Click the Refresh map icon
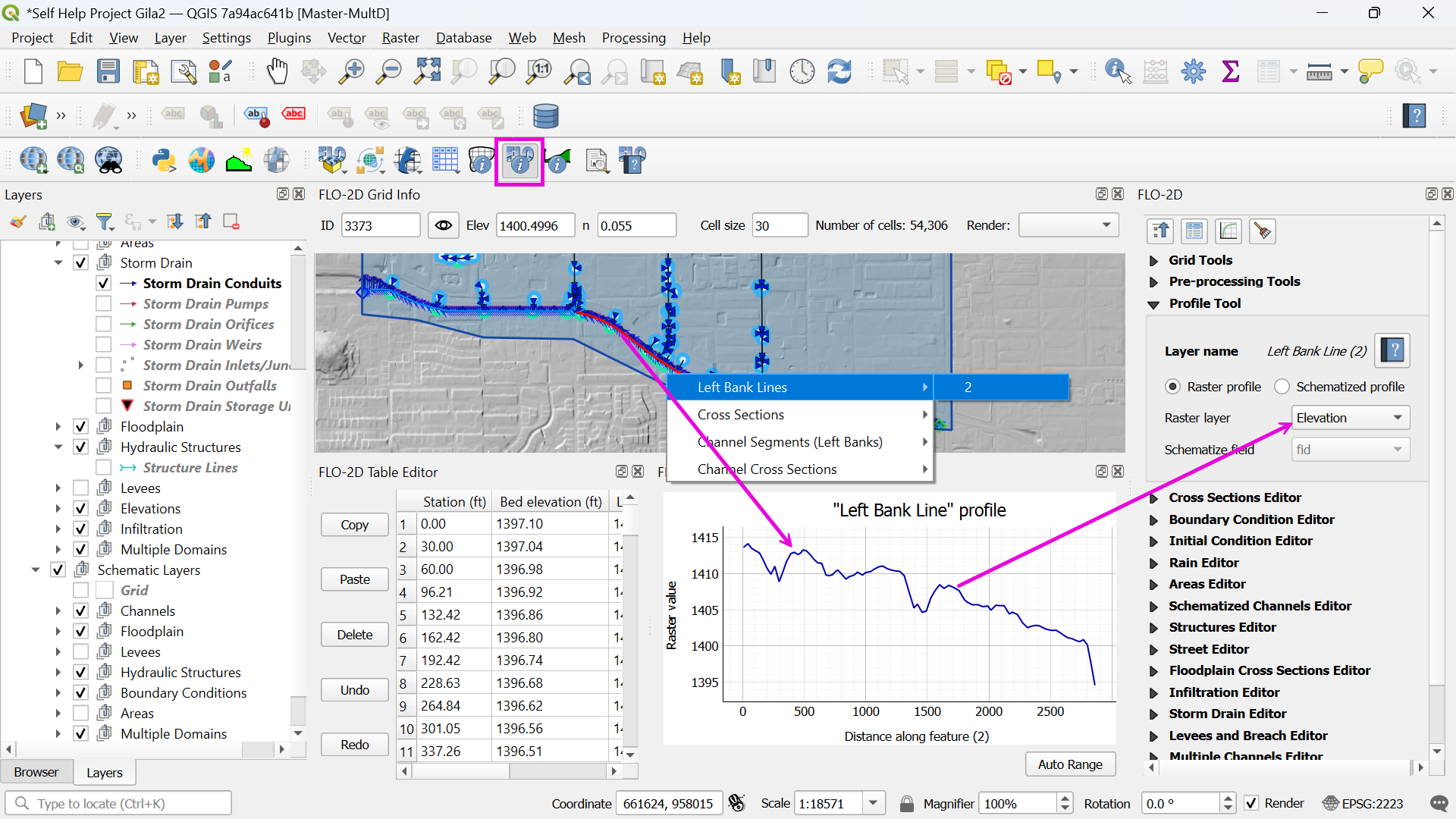Screen dimensions: 1456x819 pyautogui.click(x=839, y=72)
